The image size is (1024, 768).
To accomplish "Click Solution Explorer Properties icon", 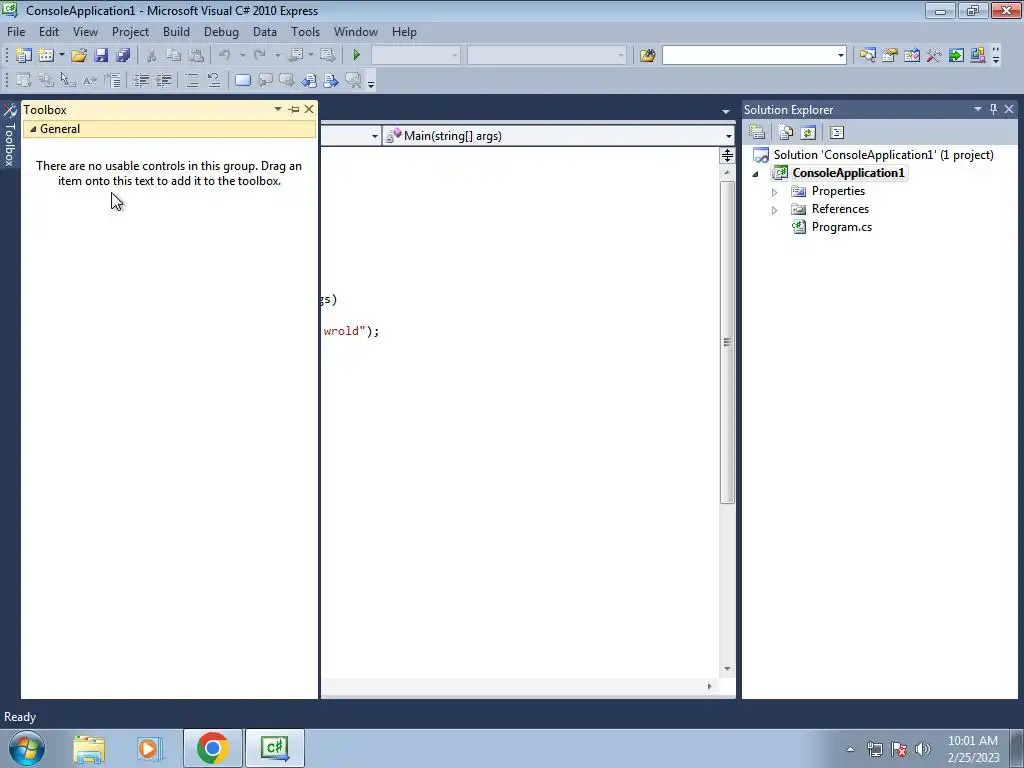I will click(x=757, y=133).
